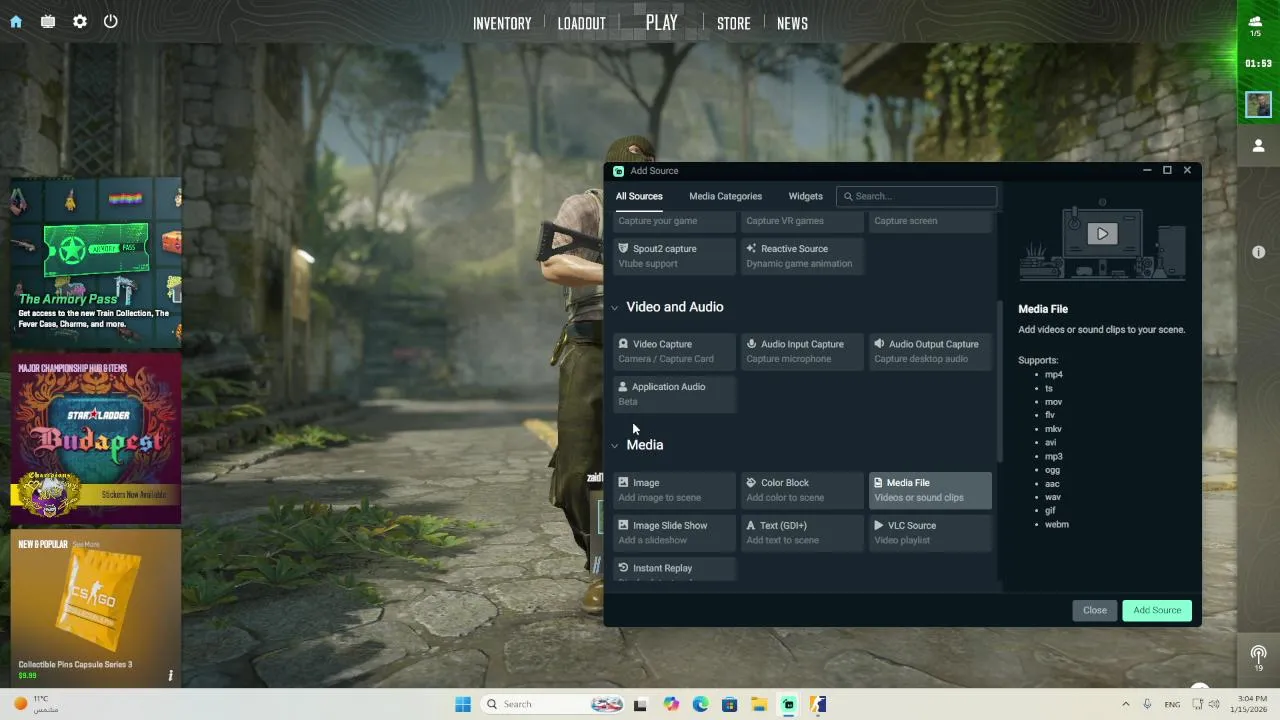This screenshot has width=1280, height=720.
Task: Select Video Capture source
Action: click(x=674, y=351)
